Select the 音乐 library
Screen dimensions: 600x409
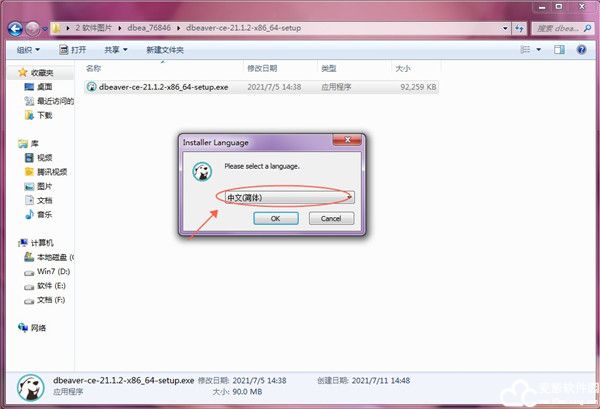tap(39, 215)
